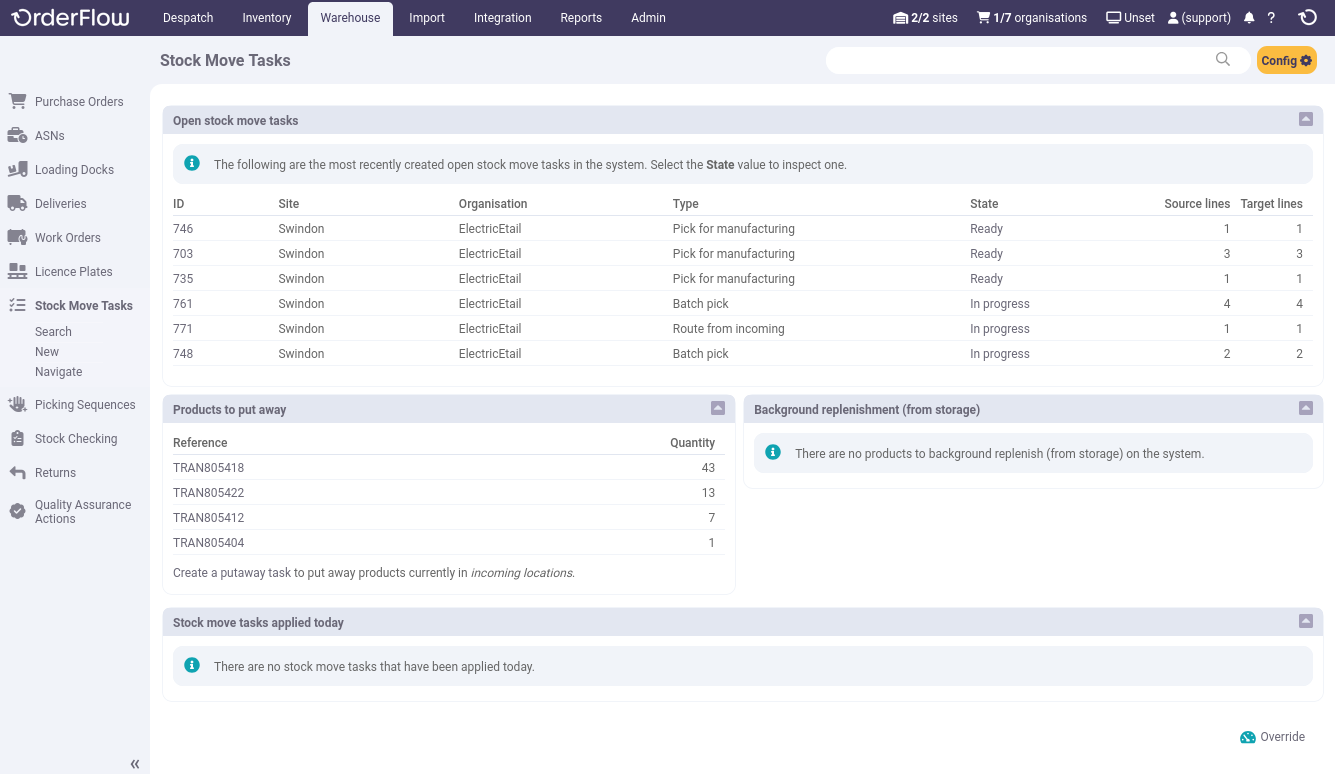Open the history icon in the top bar
Viewport: 1335px width, 783px height.
click(x=1307, y=17)
